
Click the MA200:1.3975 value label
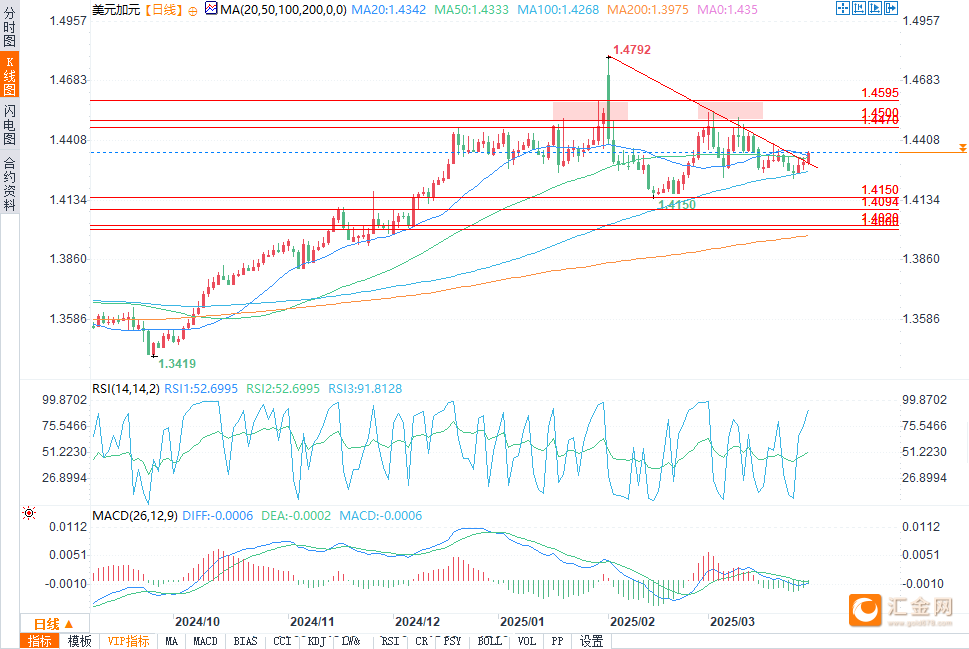tap(648, 10)
